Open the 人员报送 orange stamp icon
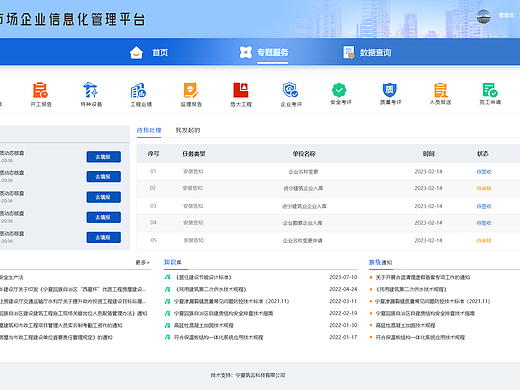 (441, 90)
